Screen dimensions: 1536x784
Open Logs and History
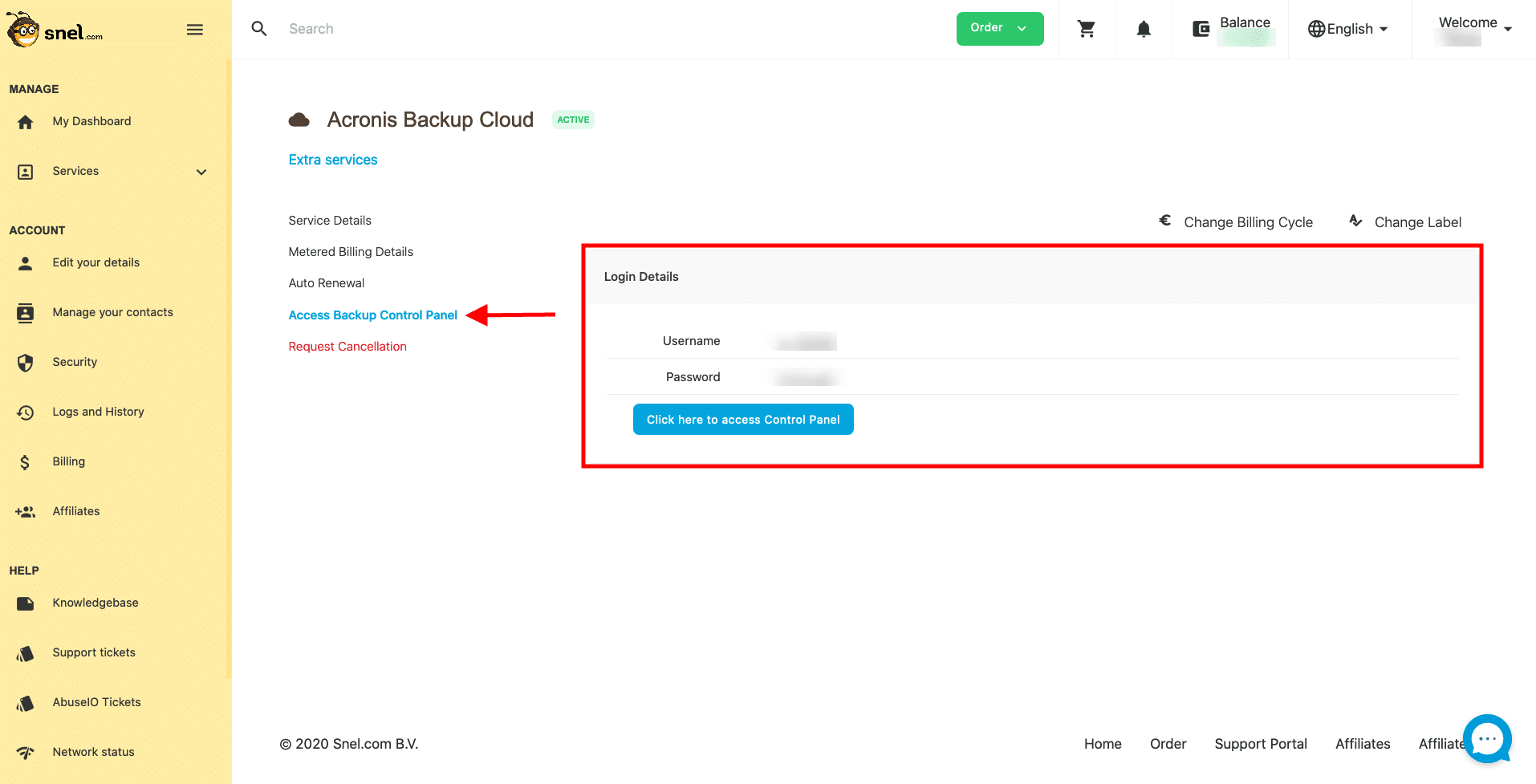point(99,412)
